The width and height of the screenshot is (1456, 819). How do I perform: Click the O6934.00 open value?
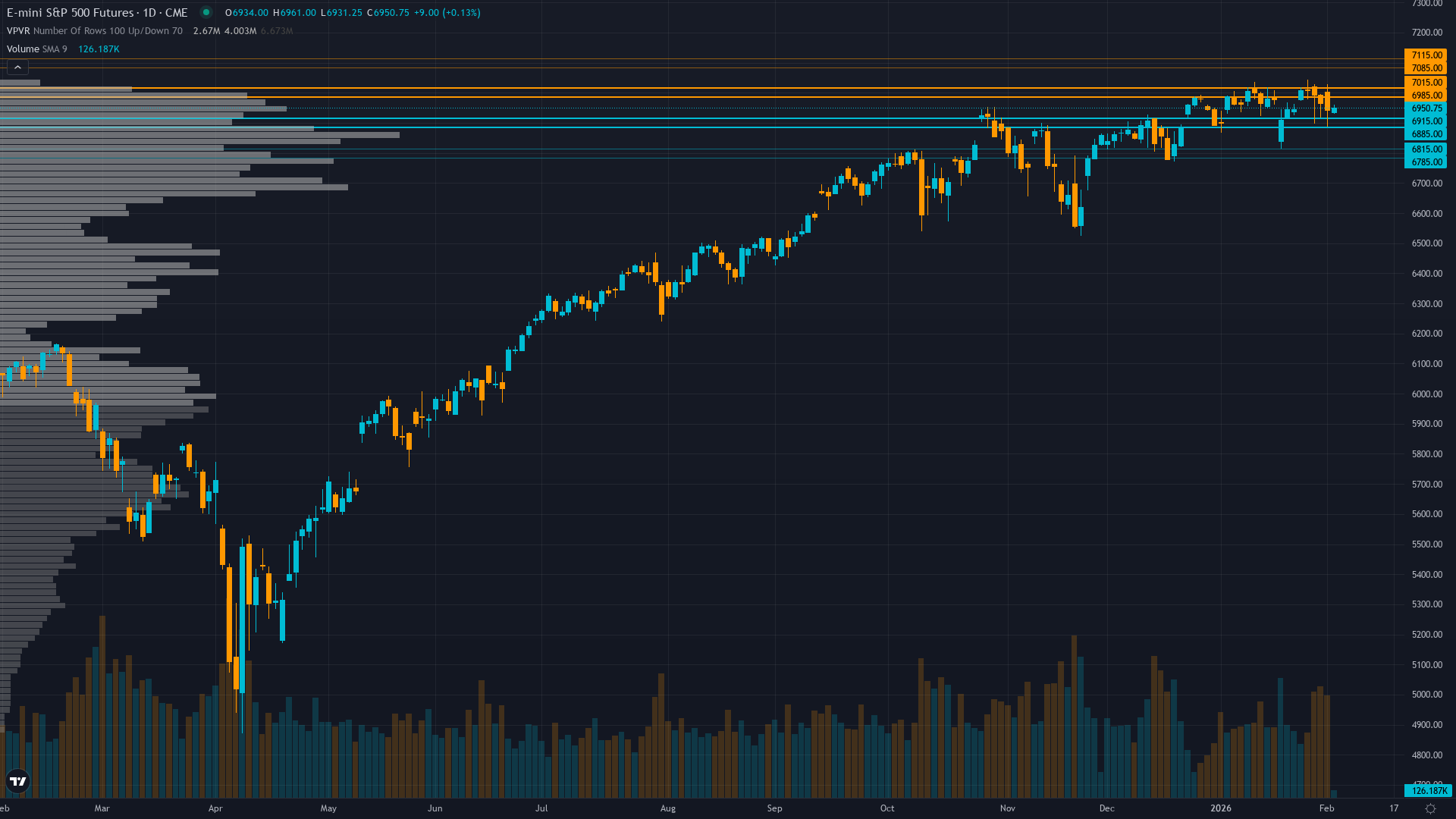click(249, 12)
